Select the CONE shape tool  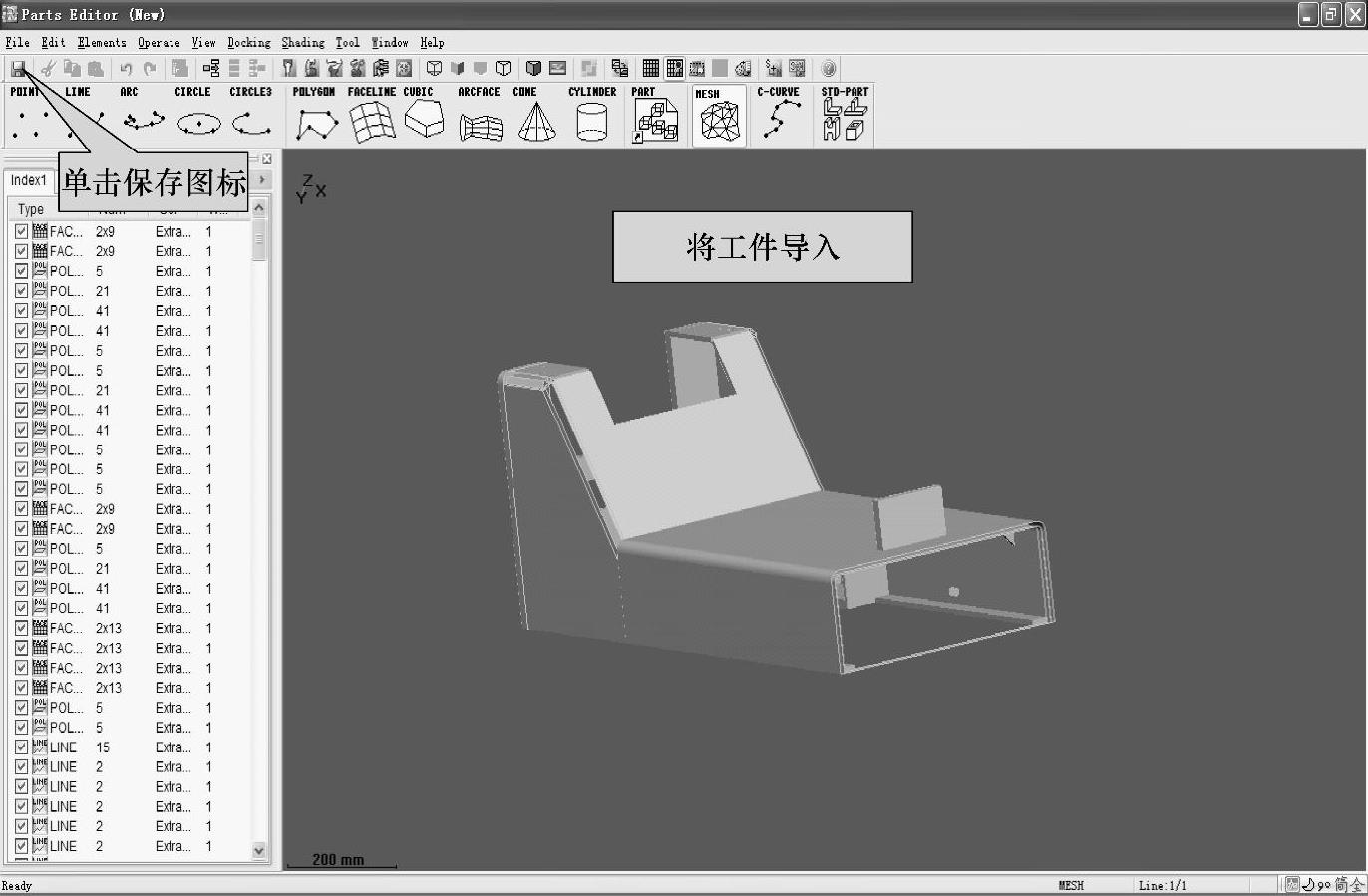tap(535, 117)
